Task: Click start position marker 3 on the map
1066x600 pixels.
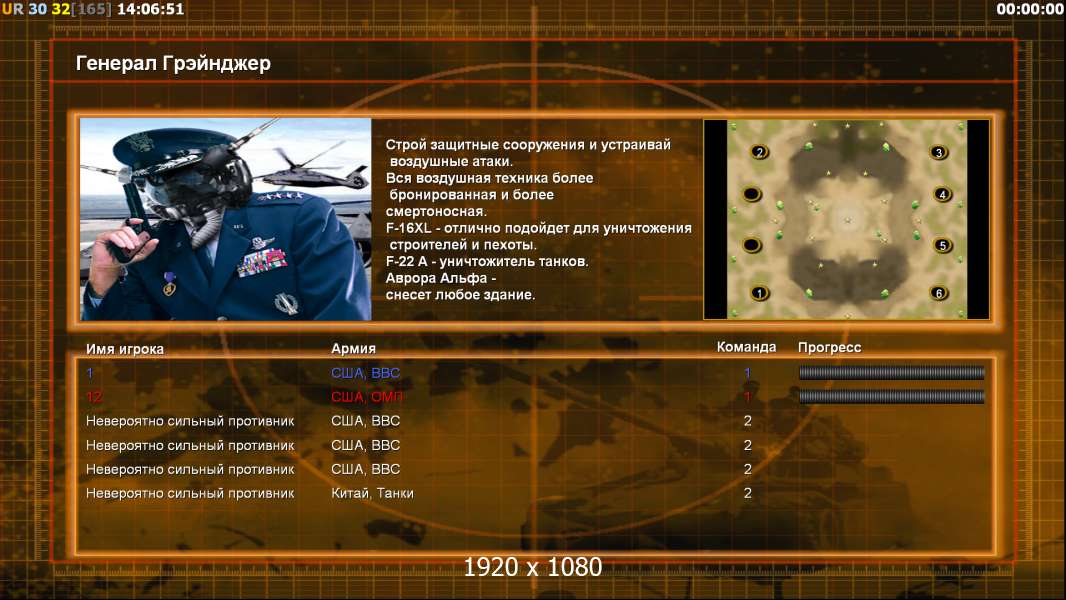Action: [939, 152]
